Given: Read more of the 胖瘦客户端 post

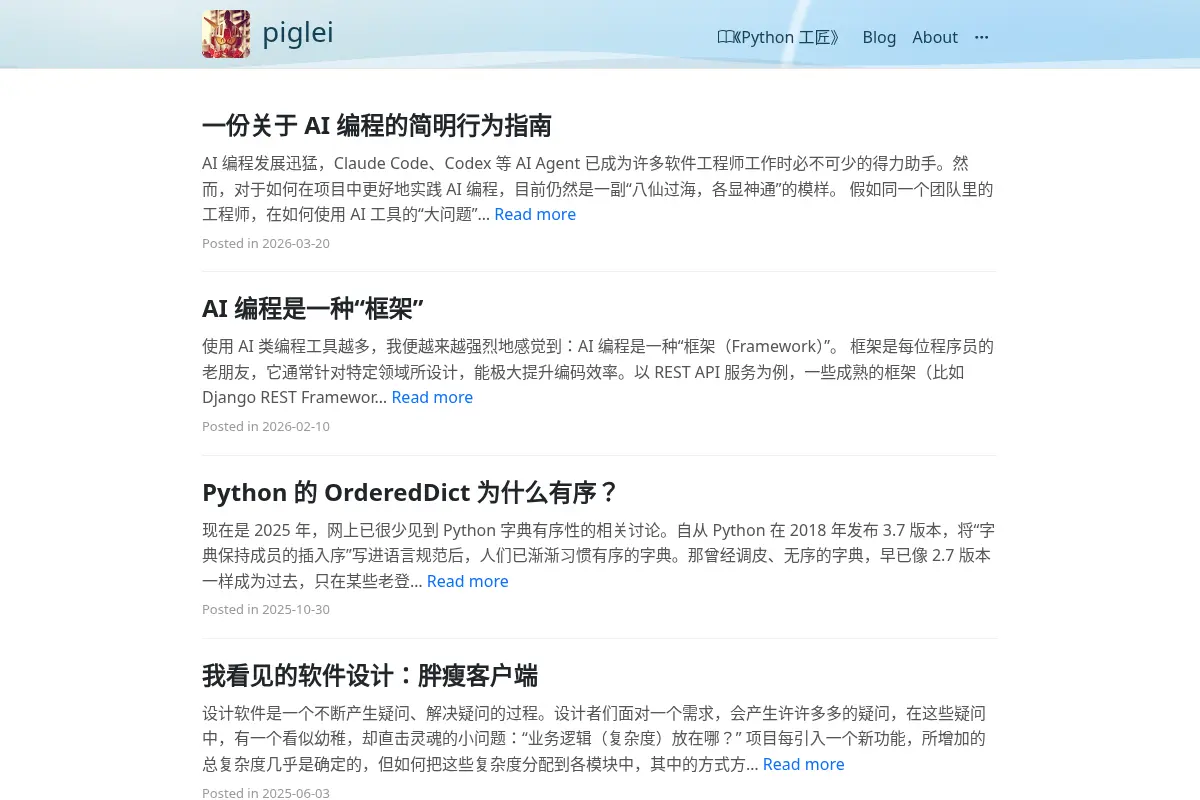Looking at the screenshot, I should (x=804, y=764).
